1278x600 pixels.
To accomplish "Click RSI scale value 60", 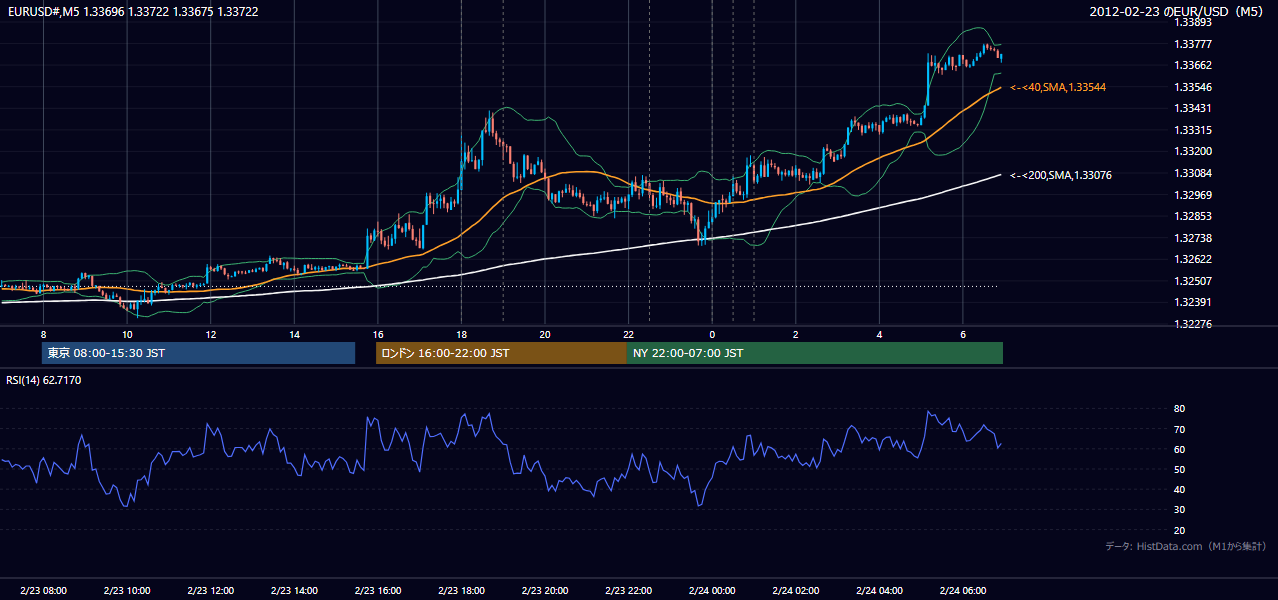I will 1179,449.
